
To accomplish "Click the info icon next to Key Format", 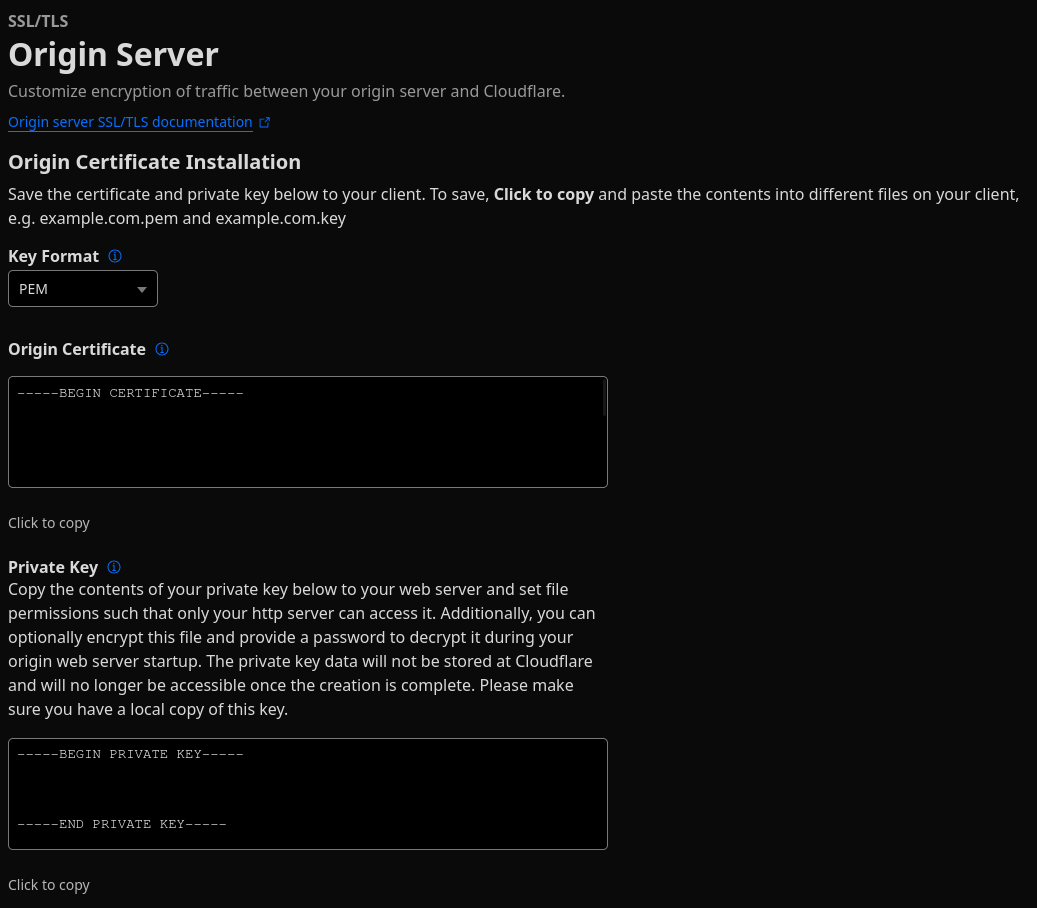I will click(x=115, y=256).
